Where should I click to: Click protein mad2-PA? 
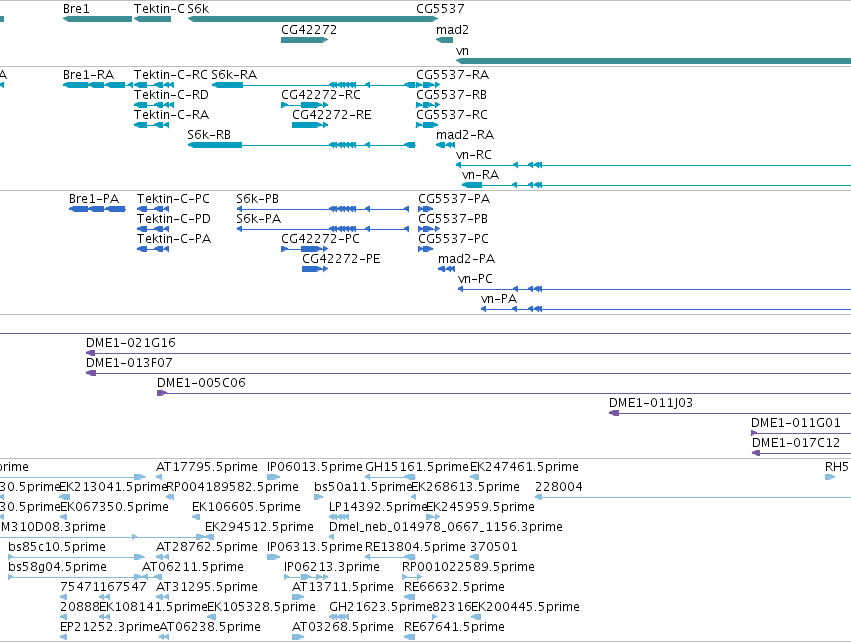tap(446, 269)
